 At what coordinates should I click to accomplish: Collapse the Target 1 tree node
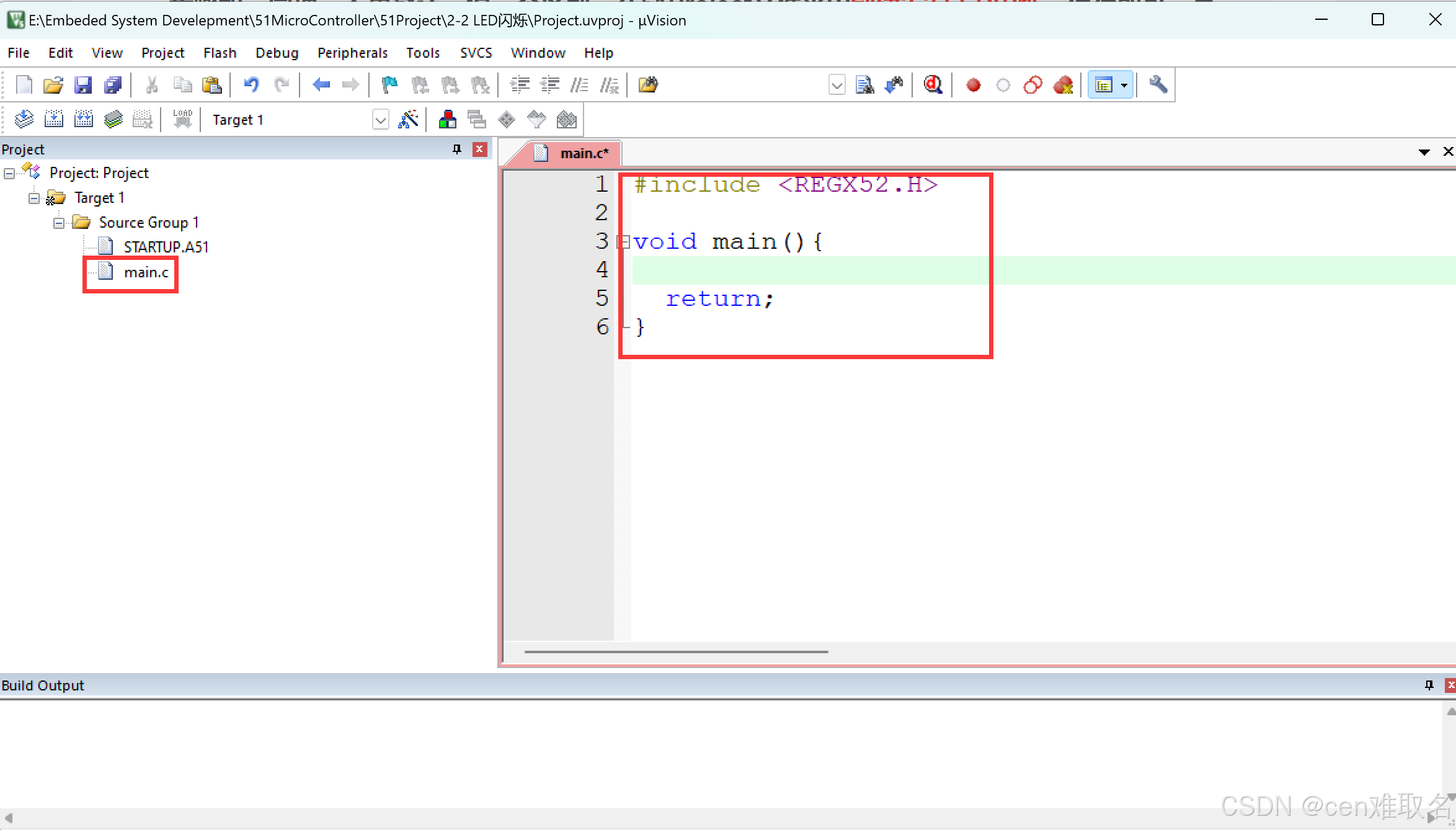(x=34, y=198)
